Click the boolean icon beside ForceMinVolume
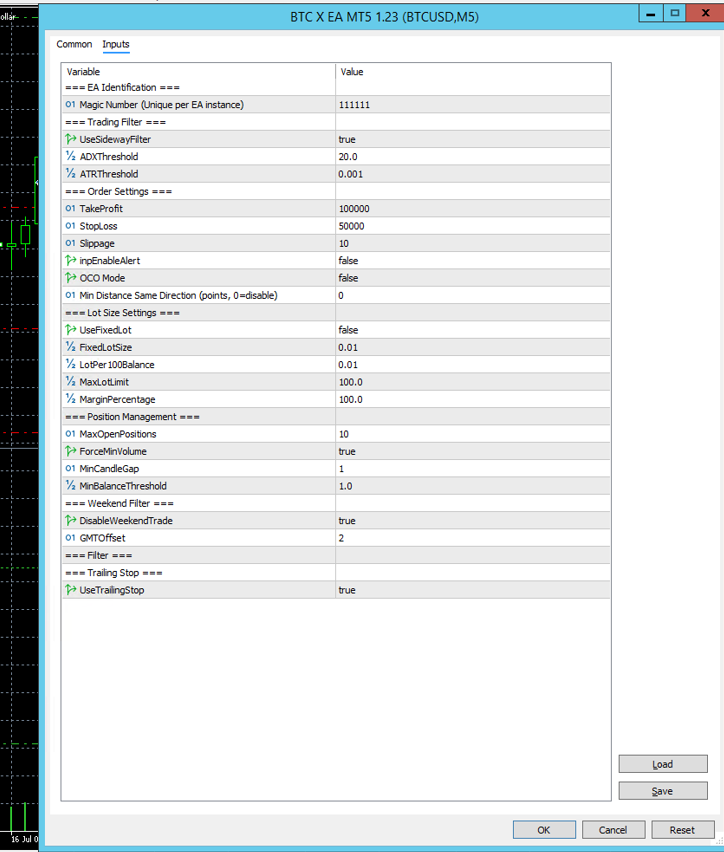Image resolution: width=724 pixels, height=852 pixels. (70, 451)
